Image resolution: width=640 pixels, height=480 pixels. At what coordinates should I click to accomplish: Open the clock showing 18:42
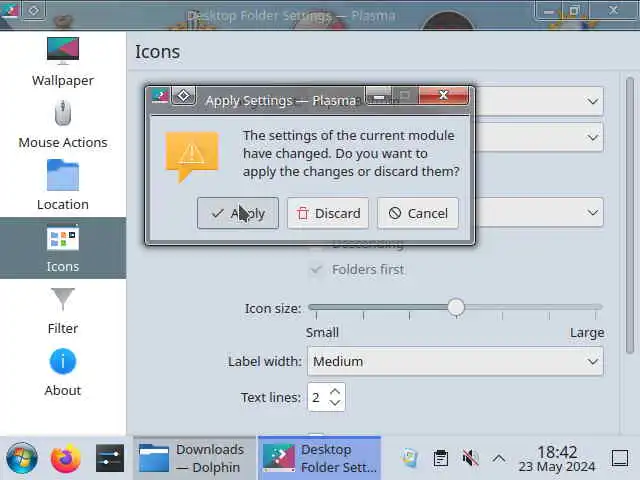click(557, 458)
